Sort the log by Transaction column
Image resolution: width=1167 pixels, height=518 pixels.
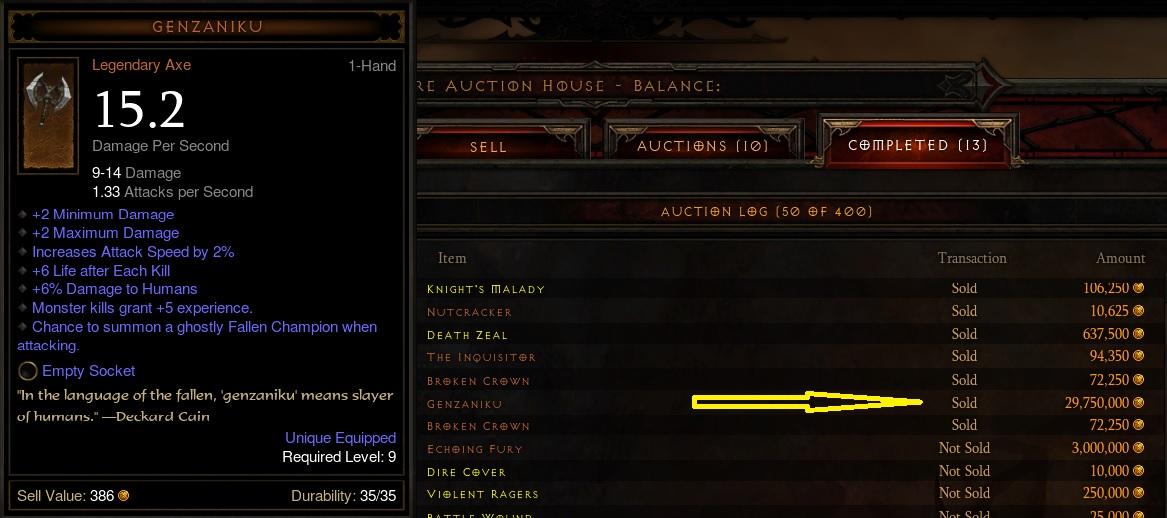tap(972, 258)
